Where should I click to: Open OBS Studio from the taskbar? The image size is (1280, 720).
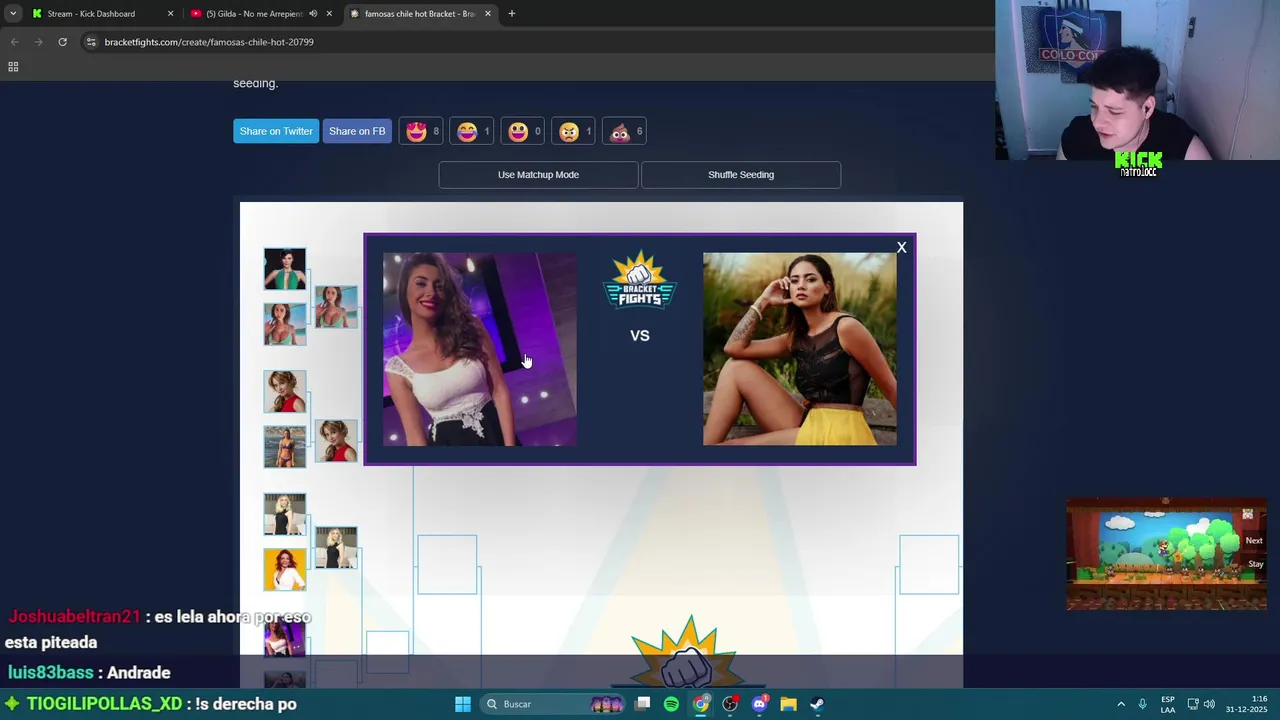[x=730, y=704]
